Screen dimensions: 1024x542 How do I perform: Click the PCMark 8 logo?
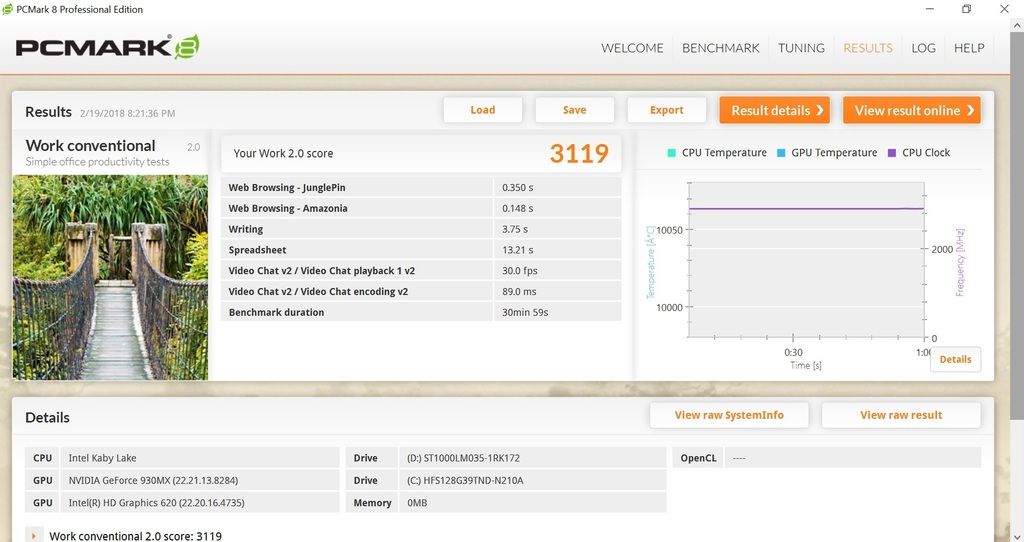[x=107, y=47]
